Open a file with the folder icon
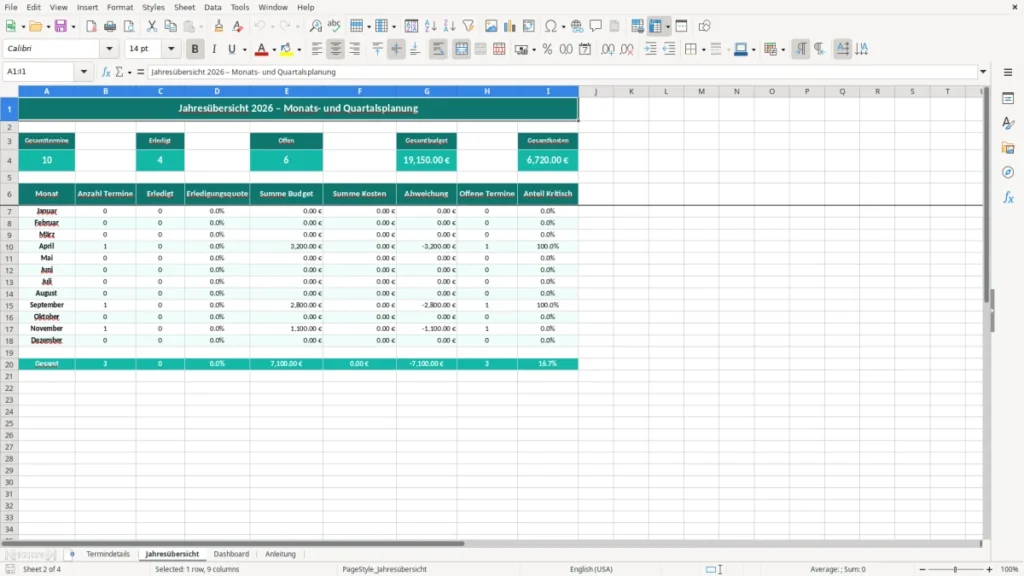 35,26
